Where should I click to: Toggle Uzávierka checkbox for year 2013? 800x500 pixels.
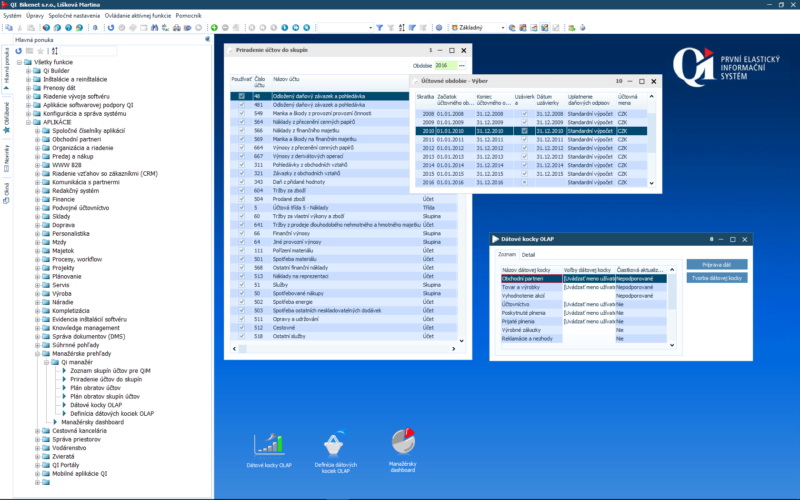point(524,157)
